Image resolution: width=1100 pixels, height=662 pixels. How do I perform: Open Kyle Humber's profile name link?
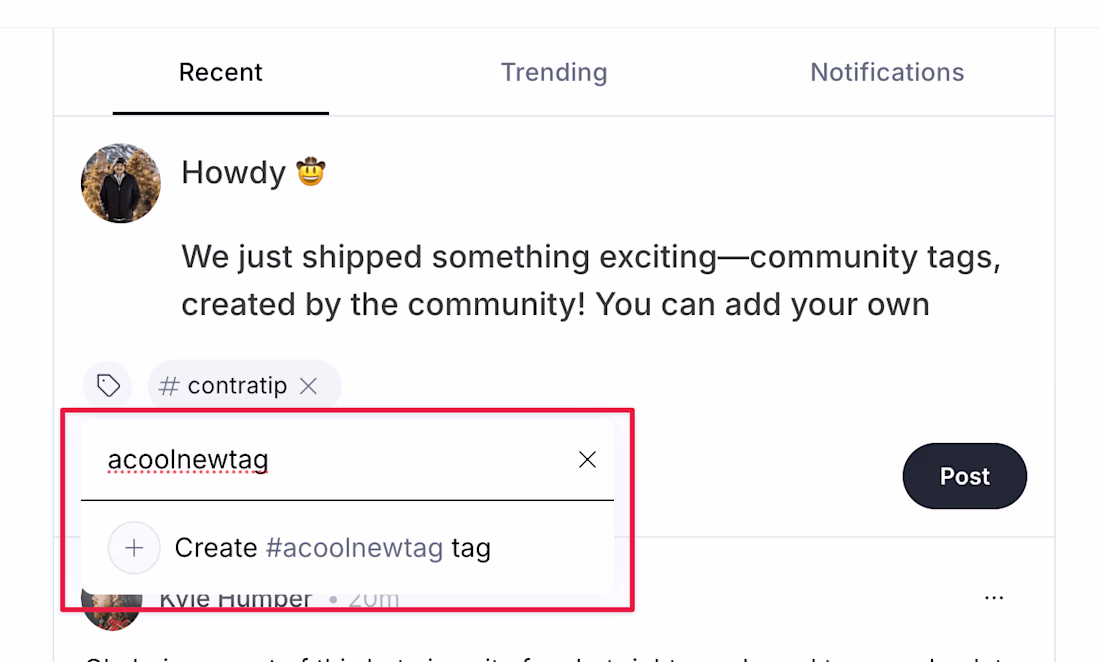(x=236, y=601)
